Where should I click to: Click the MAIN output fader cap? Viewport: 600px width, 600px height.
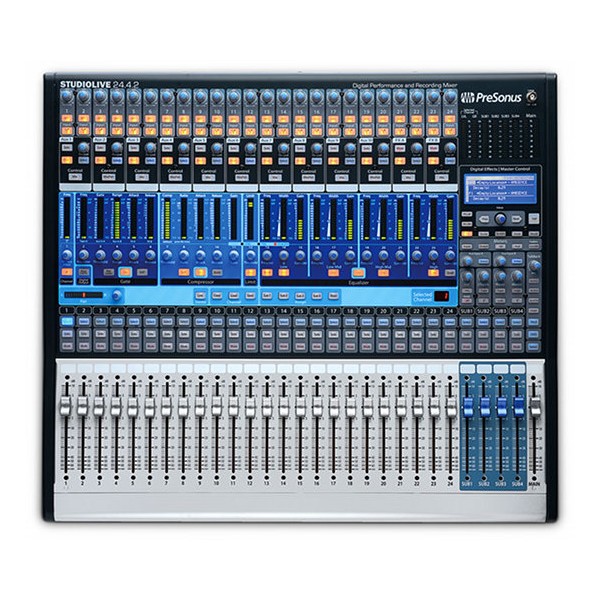535,407
